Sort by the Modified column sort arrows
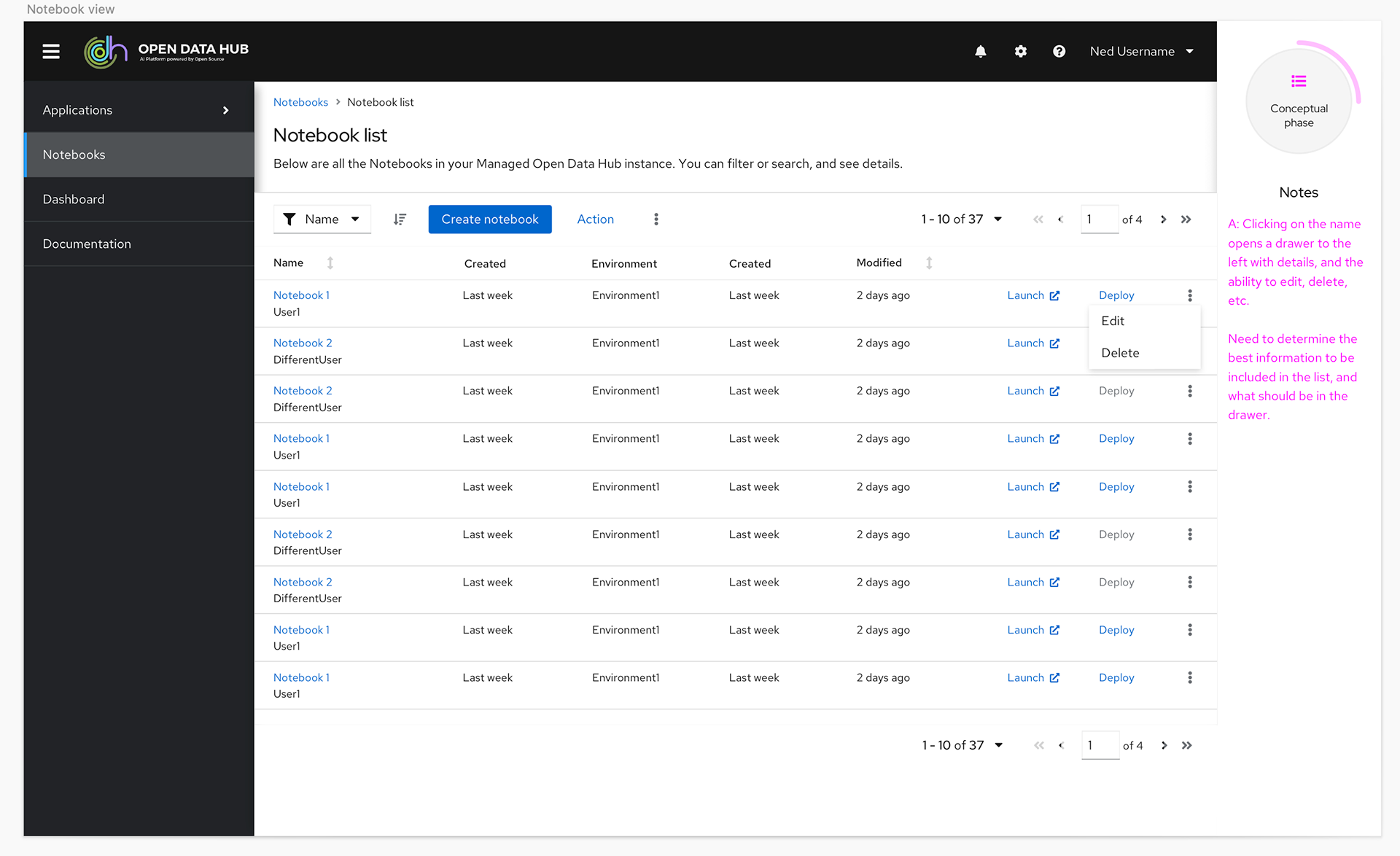This screenshot has height=856, width=1400. (x=929, y=262)
